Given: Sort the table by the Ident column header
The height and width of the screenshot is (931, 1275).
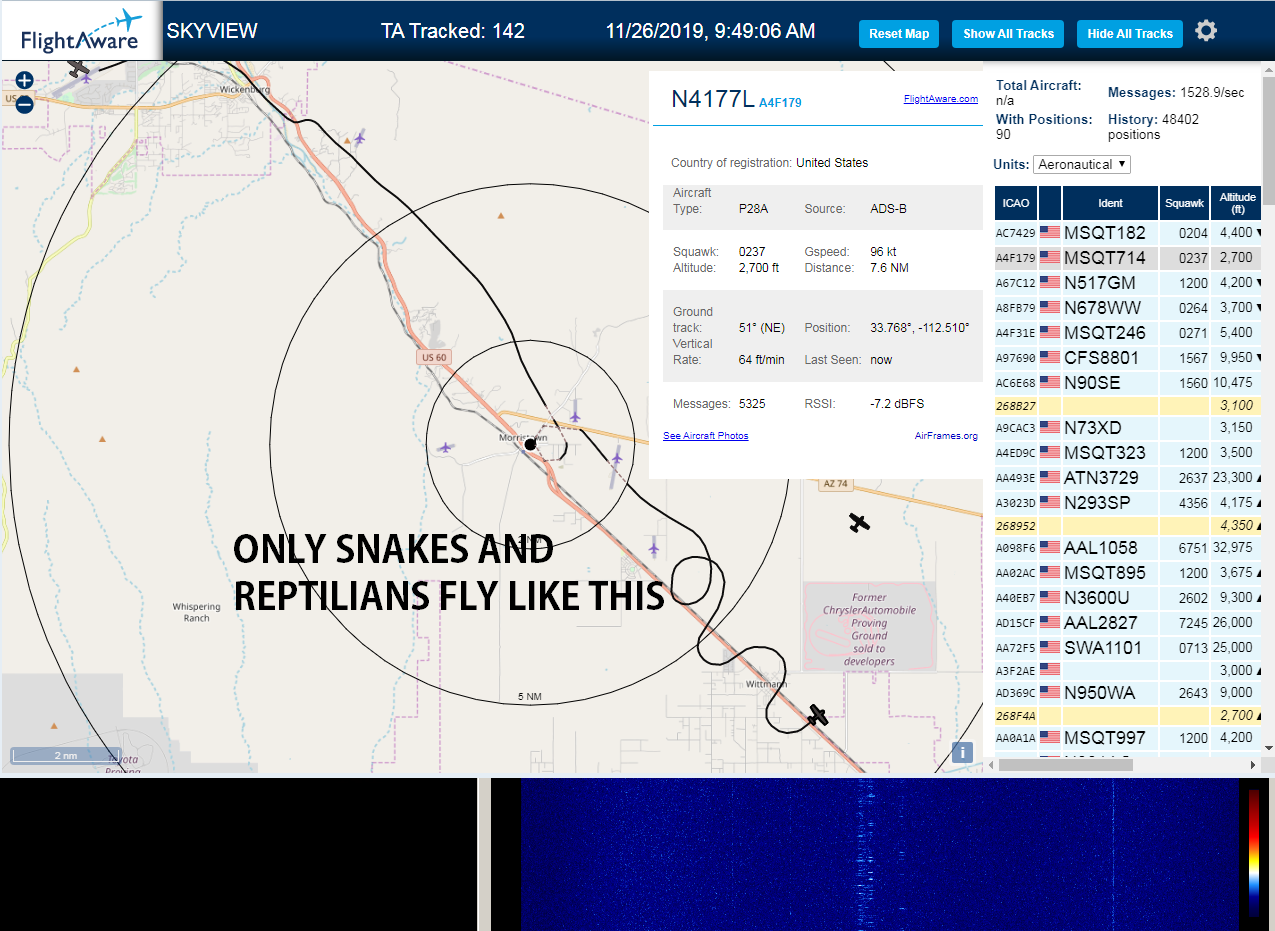Looking at the screenshot, I should click(1110, 203).
